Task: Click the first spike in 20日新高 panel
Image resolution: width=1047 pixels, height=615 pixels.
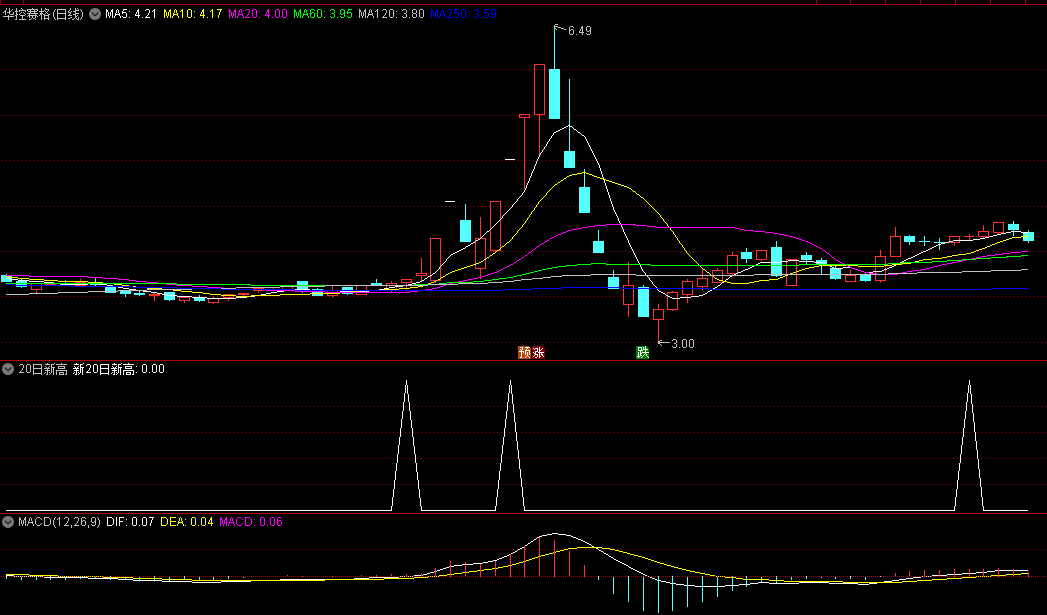Action: 407,445
